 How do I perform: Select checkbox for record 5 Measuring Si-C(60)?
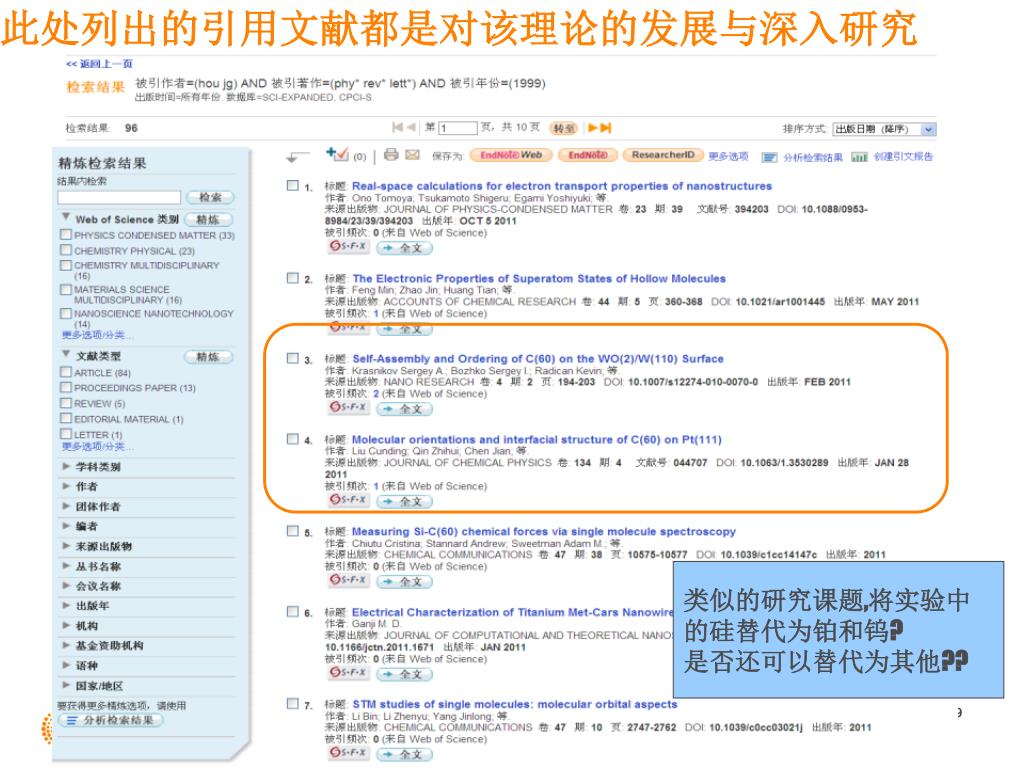click(x=293, y=531)
